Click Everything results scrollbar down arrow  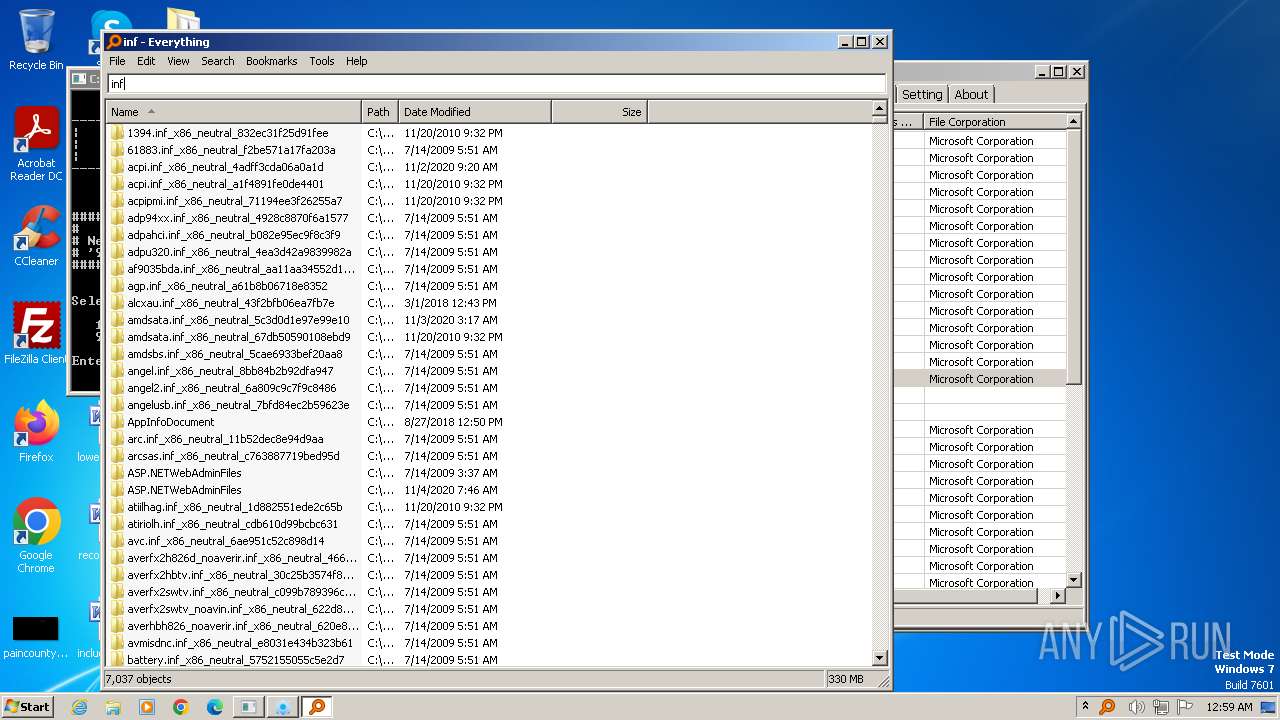[880, 658]
